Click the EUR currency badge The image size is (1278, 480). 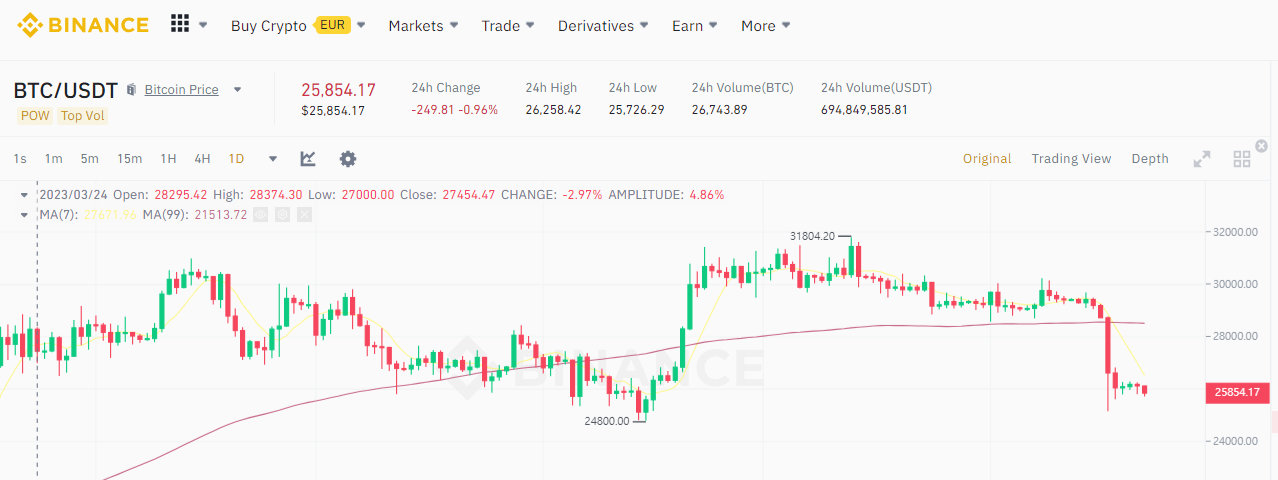point(332,25)
